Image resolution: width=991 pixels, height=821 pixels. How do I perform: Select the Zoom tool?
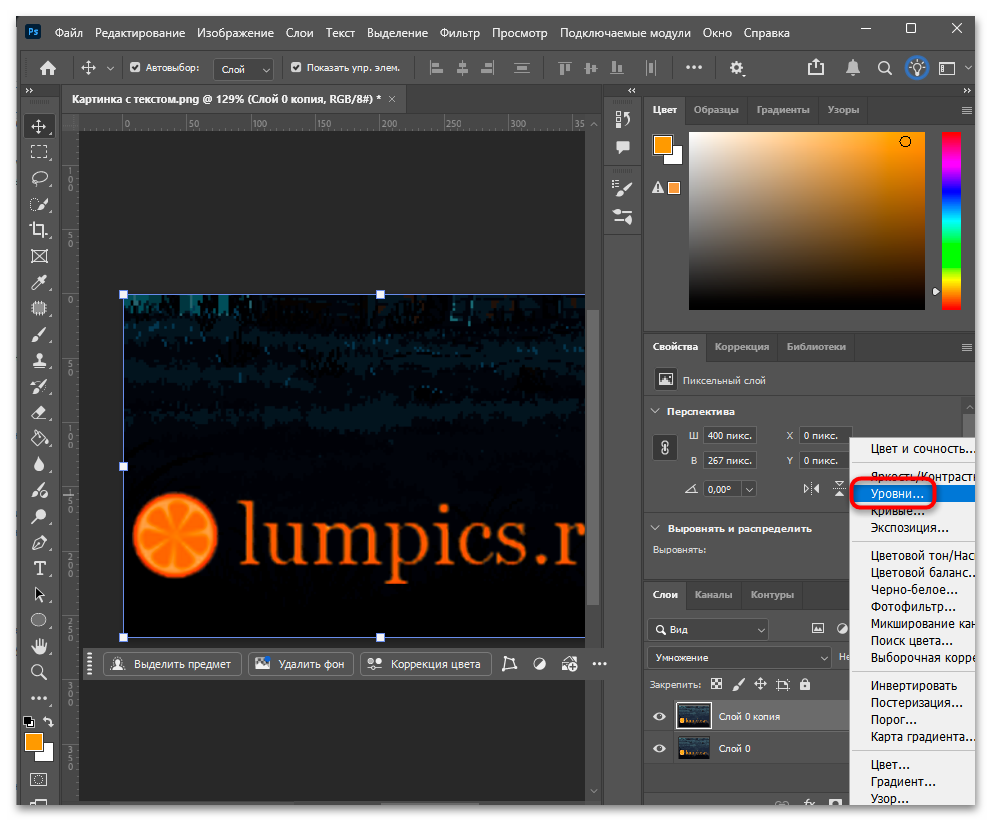[39, 672]
